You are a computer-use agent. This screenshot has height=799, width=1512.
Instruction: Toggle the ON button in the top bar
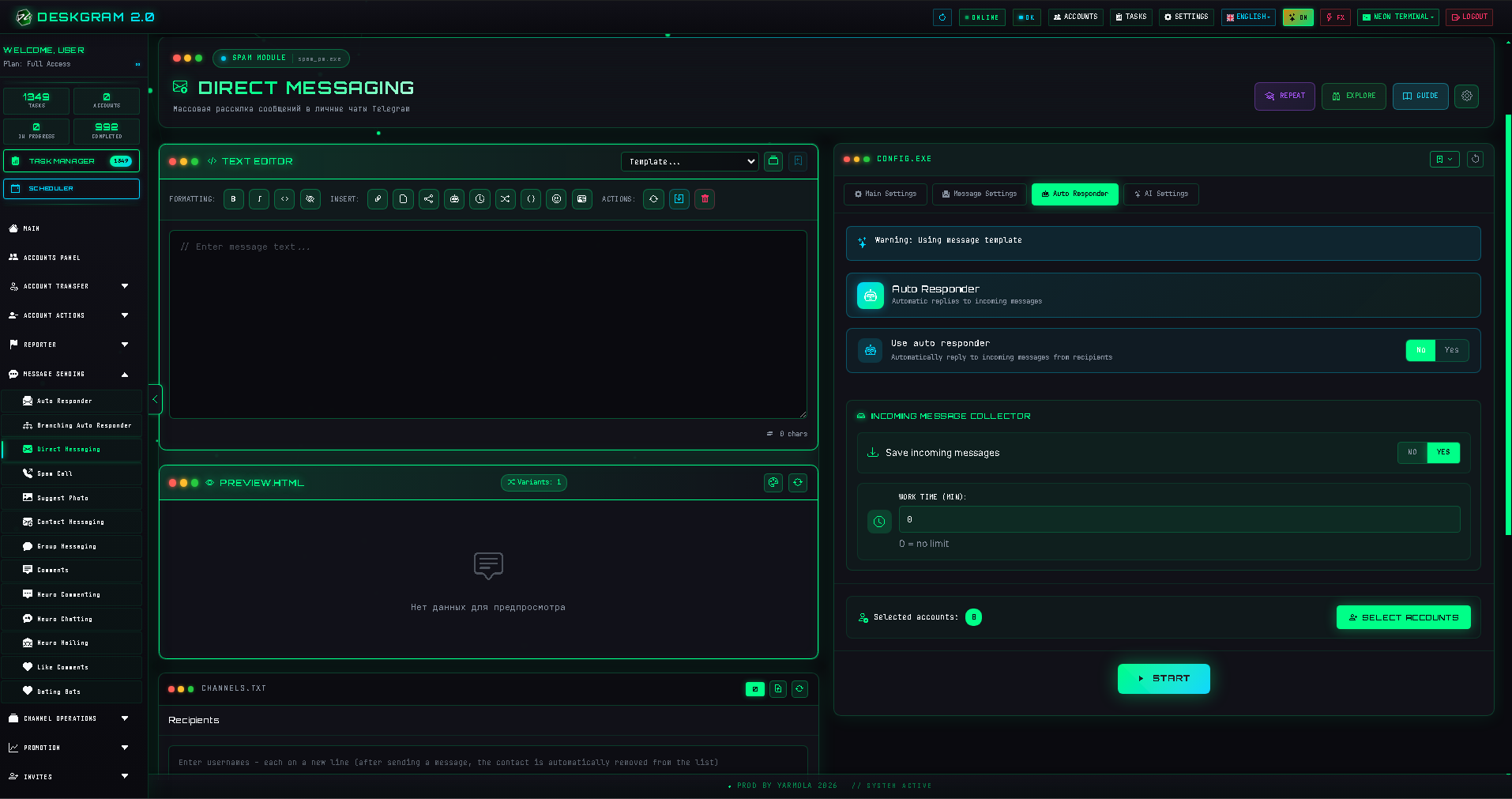pos(1298,17)
